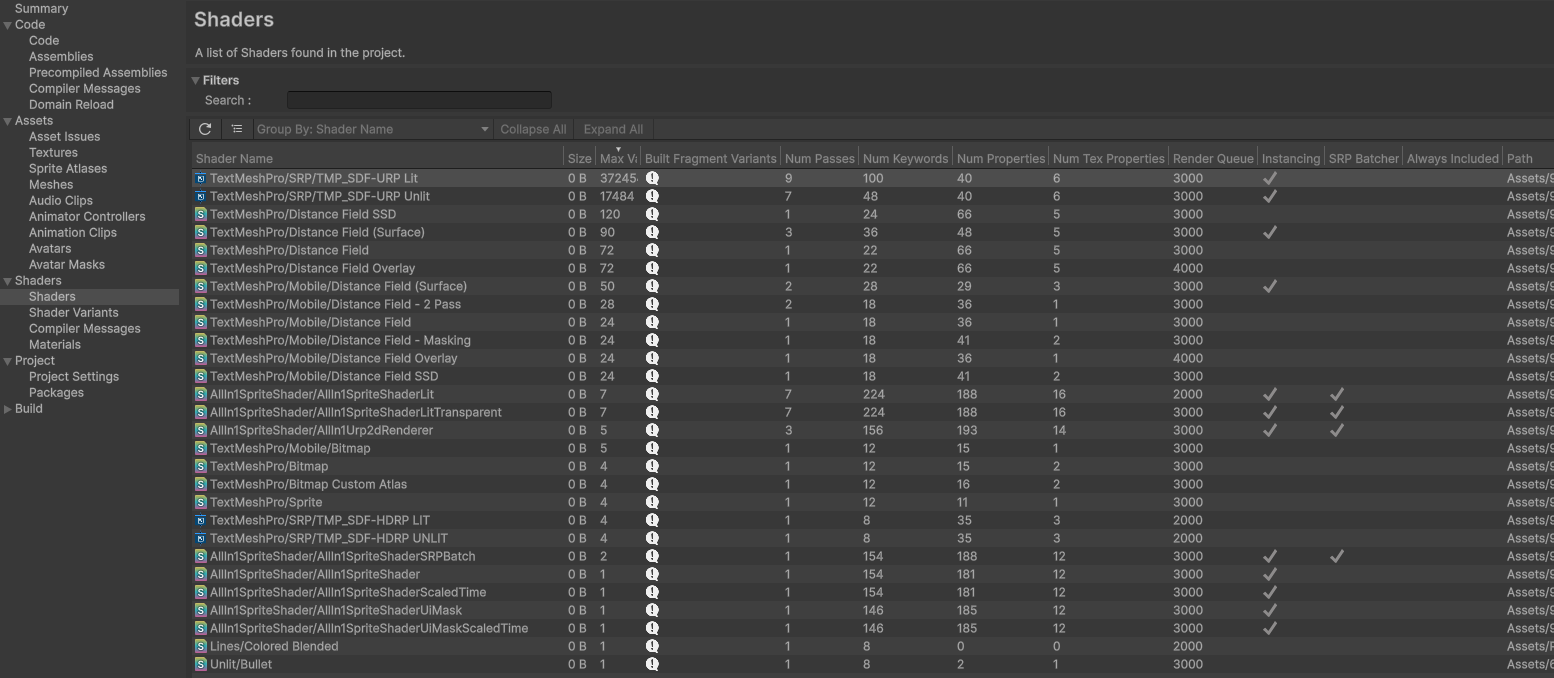This screenshot has width=1554, height=678.
Task: Collapse the Filters section
Action: click(x=196, y=80)
